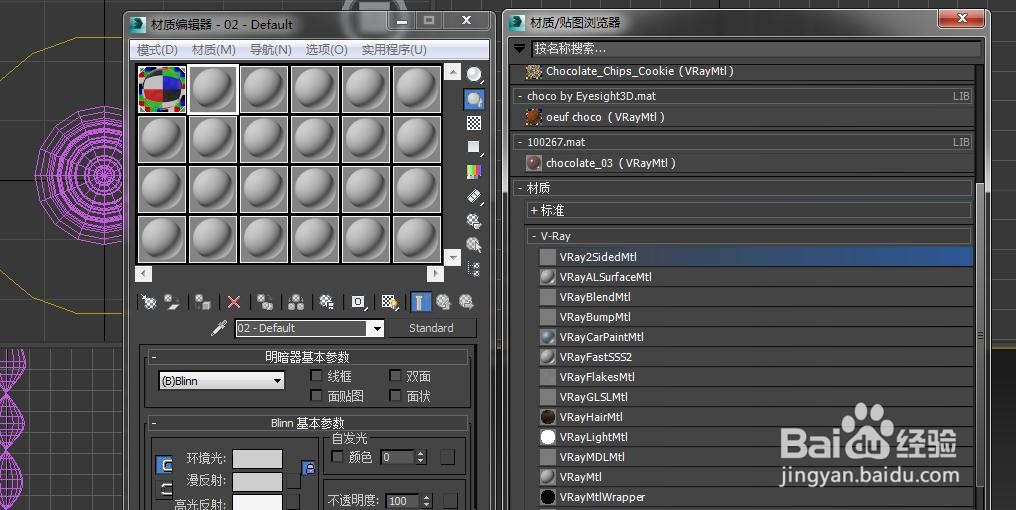The image size is (1016, 510).
Task: Toggle checkered Background for sample slot
Action: click(x=474, y=123)
